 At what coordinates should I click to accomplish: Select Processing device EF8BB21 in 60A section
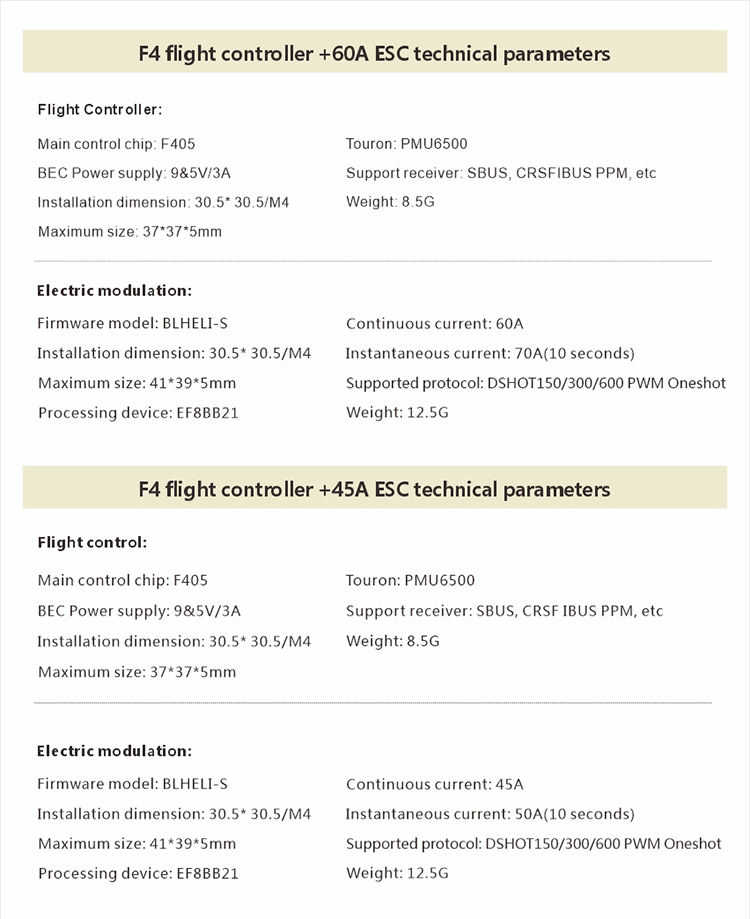pyautogui.click(x=138, y=413)
